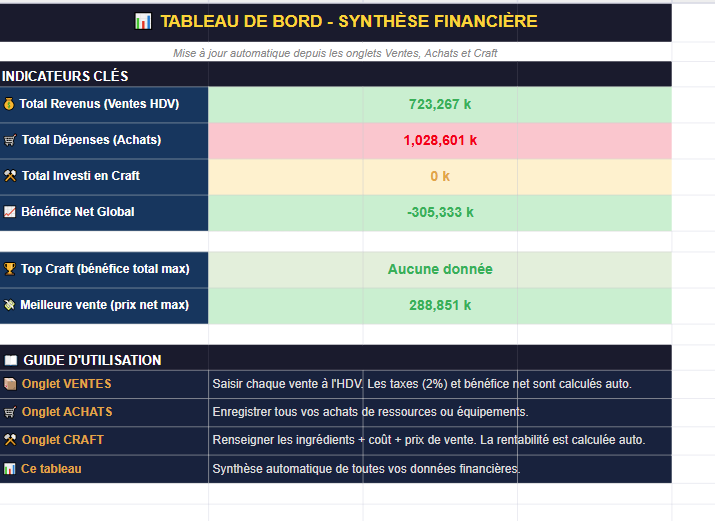
Task: Click the cart icon beside Onglet ACHATS
Action: 10,412
